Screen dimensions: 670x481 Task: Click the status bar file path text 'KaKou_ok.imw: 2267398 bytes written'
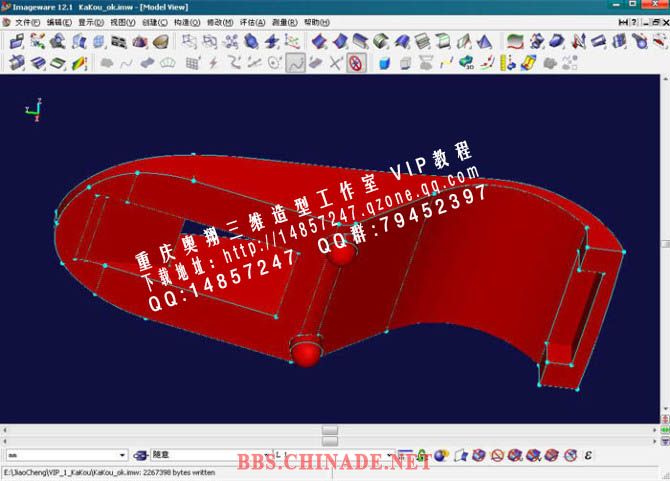pyautogui.click(x=154, y=472)
